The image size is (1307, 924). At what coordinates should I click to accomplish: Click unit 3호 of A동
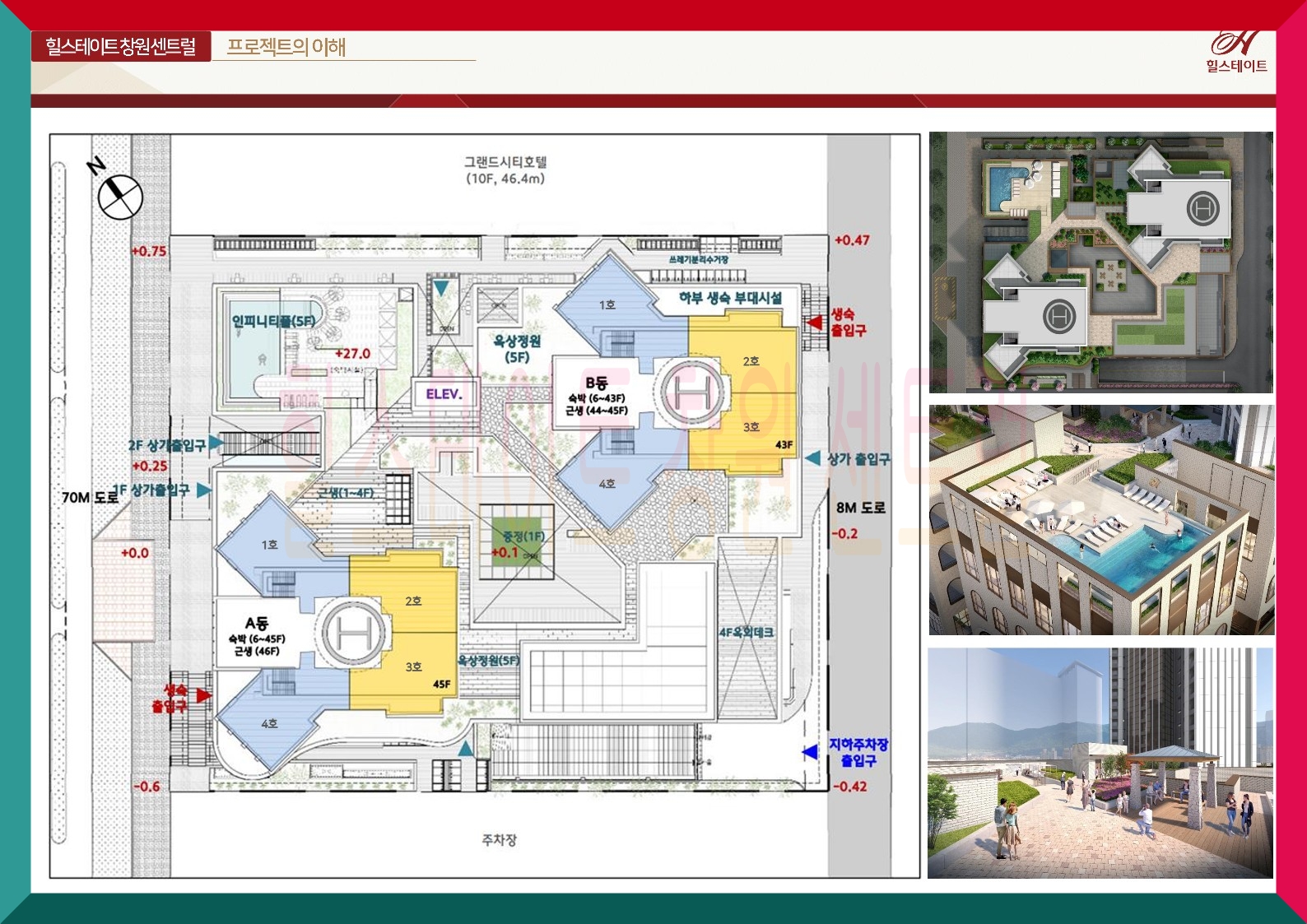[x=413, y=666]
